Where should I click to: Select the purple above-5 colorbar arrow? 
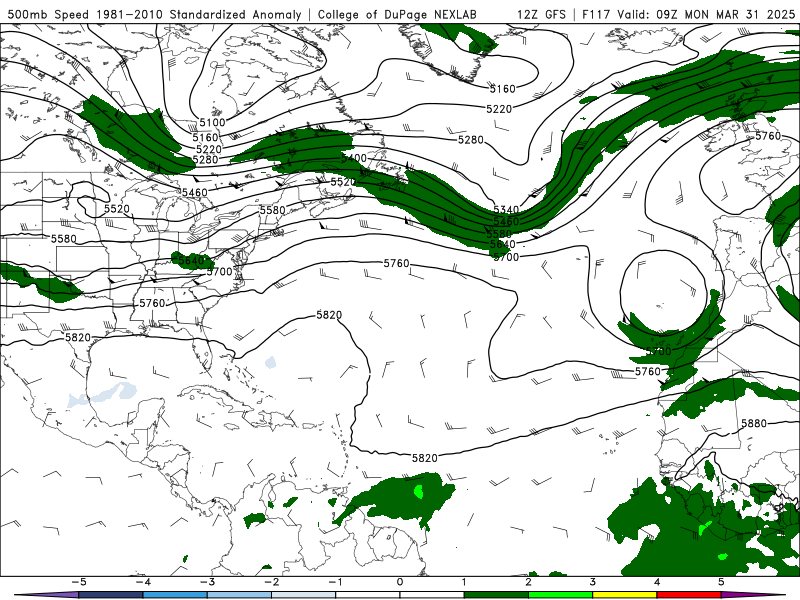click(754, 595)
